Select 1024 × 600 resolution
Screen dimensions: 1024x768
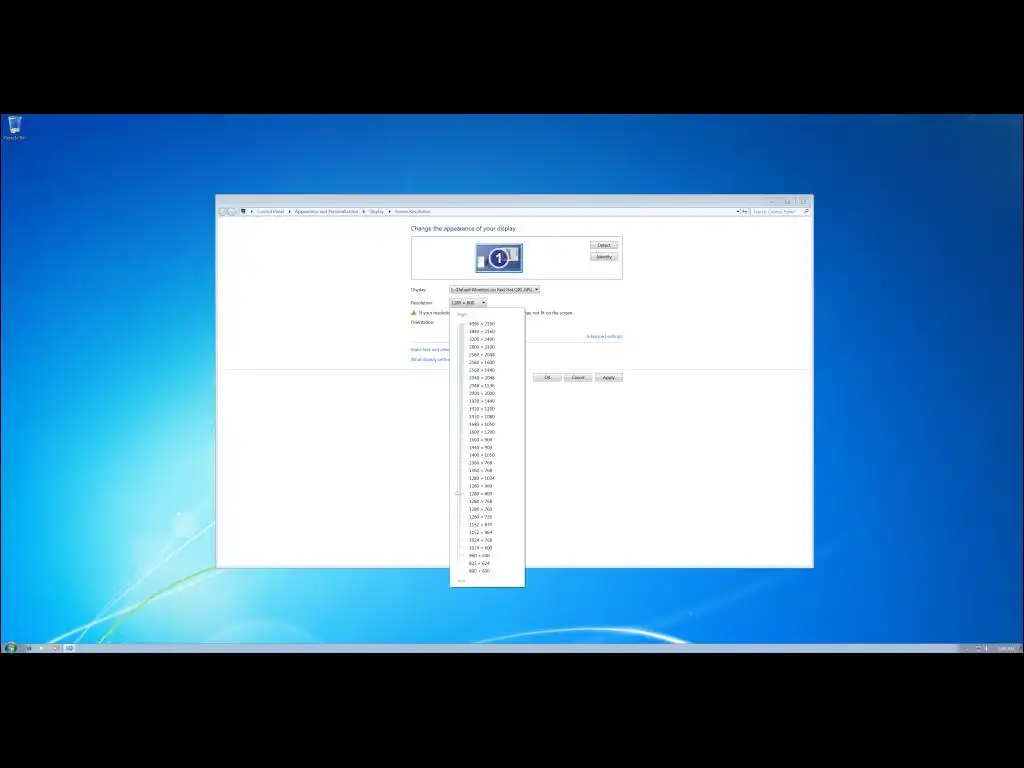point(481,549)
